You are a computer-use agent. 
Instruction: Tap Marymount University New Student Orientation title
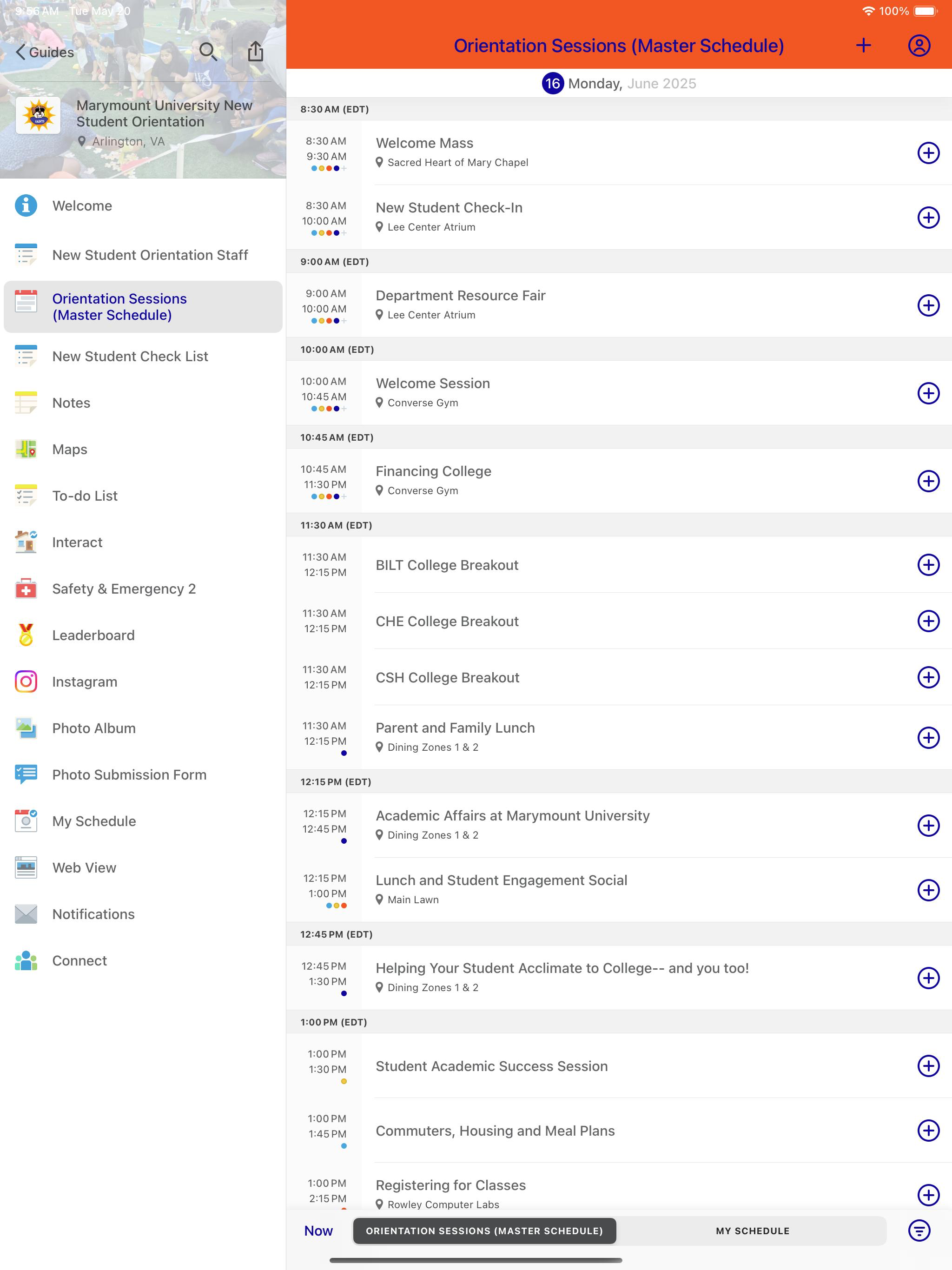(164, 114)
